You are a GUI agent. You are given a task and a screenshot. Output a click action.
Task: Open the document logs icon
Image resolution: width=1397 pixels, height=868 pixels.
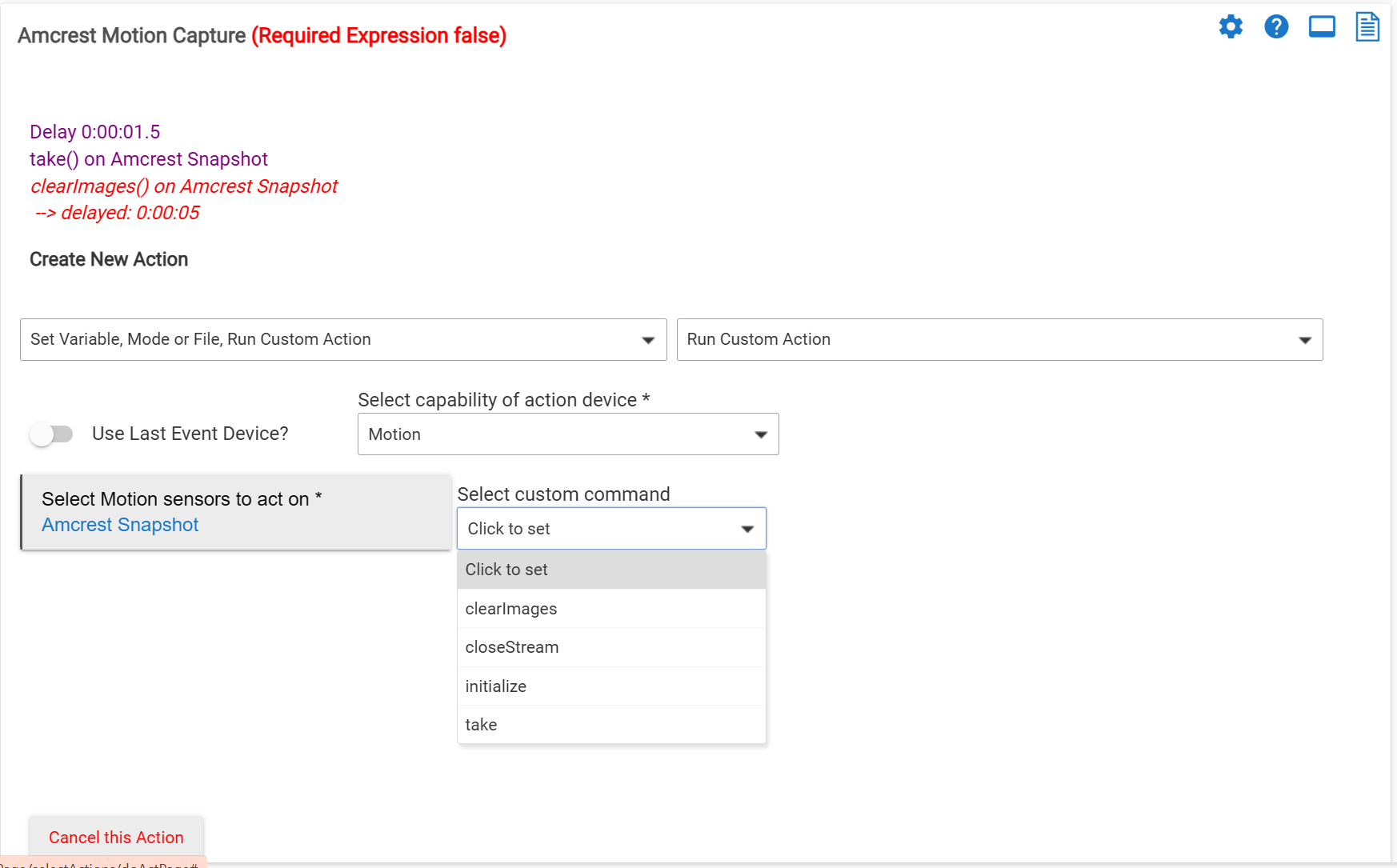pos(1367,27)
